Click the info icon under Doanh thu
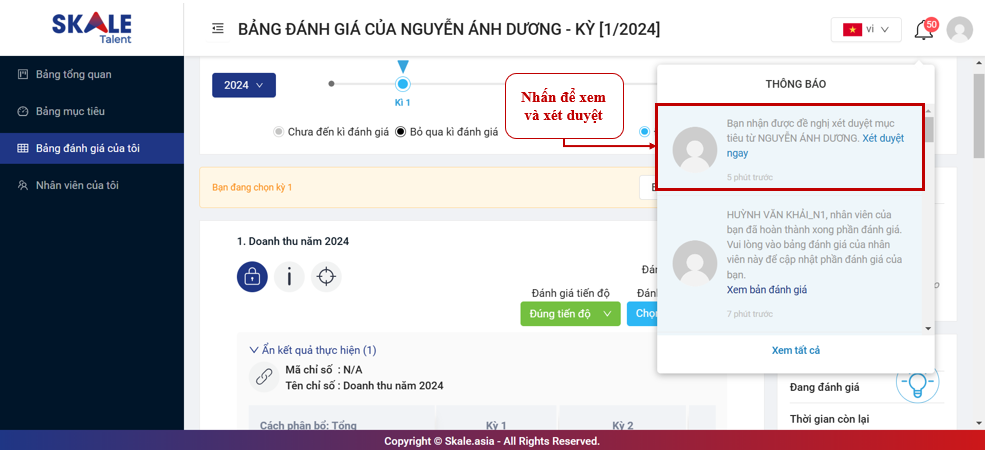Viewport: 985px width, 450px height. [289, 277]
